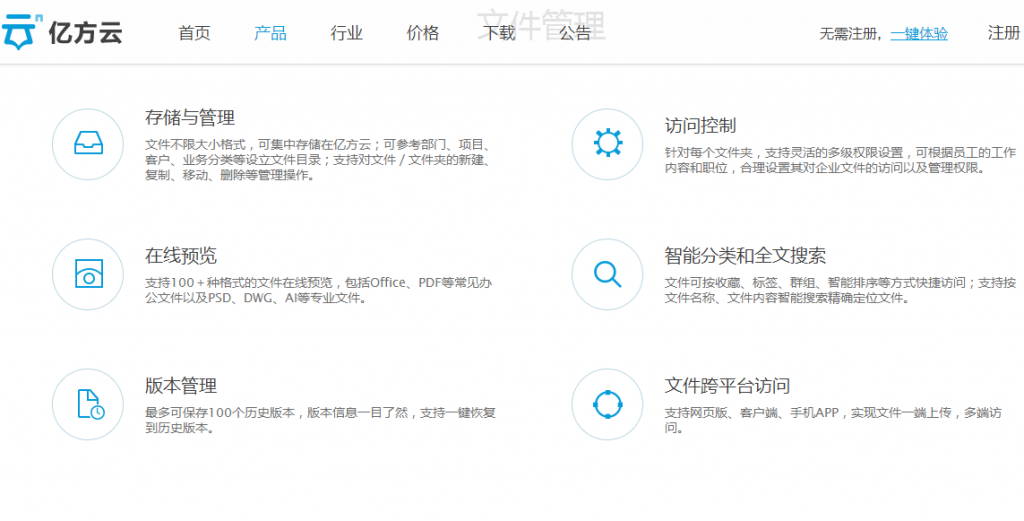The height and width of the screenshot is (521, 1024).
Task: Click the 一键体验 link
Action: tap(919, 33)
